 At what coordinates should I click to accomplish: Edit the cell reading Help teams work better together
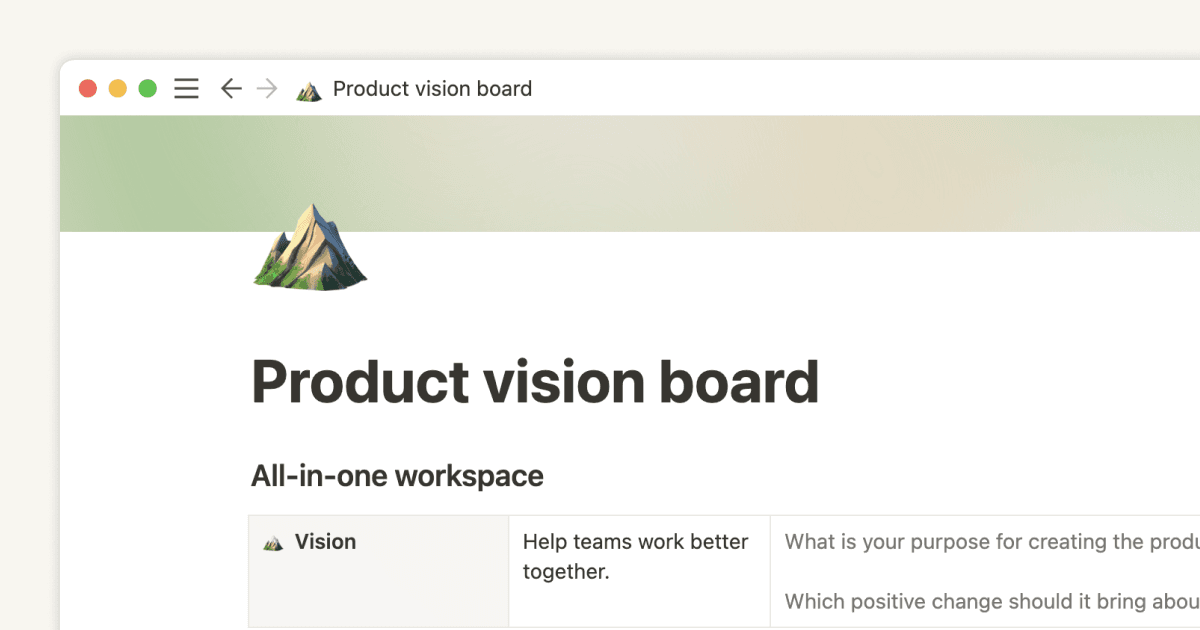coord(636,556)
